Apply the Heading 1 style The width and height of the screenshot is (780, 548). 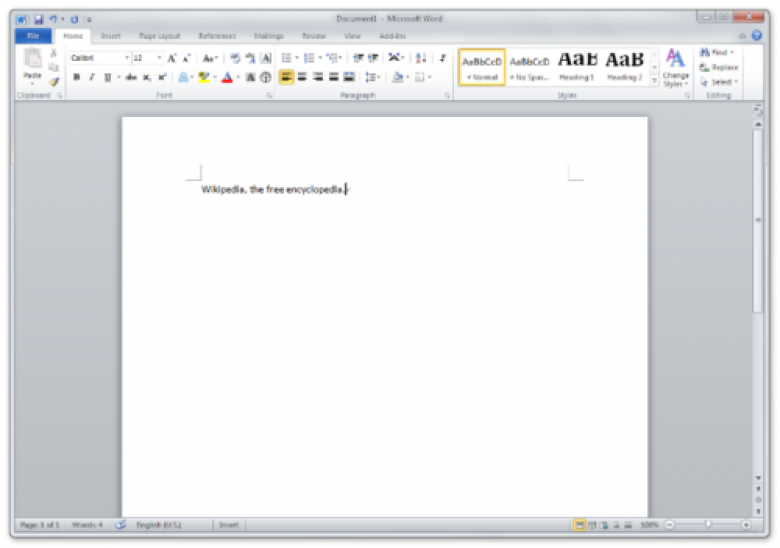pyautogui.click(x=577, y=67)
